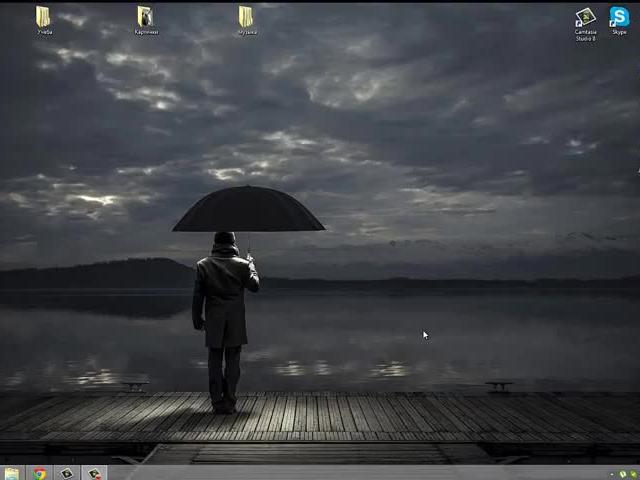Select the Музыка folder on the desktop
This screenshot has width=640, height=480.
247,20
